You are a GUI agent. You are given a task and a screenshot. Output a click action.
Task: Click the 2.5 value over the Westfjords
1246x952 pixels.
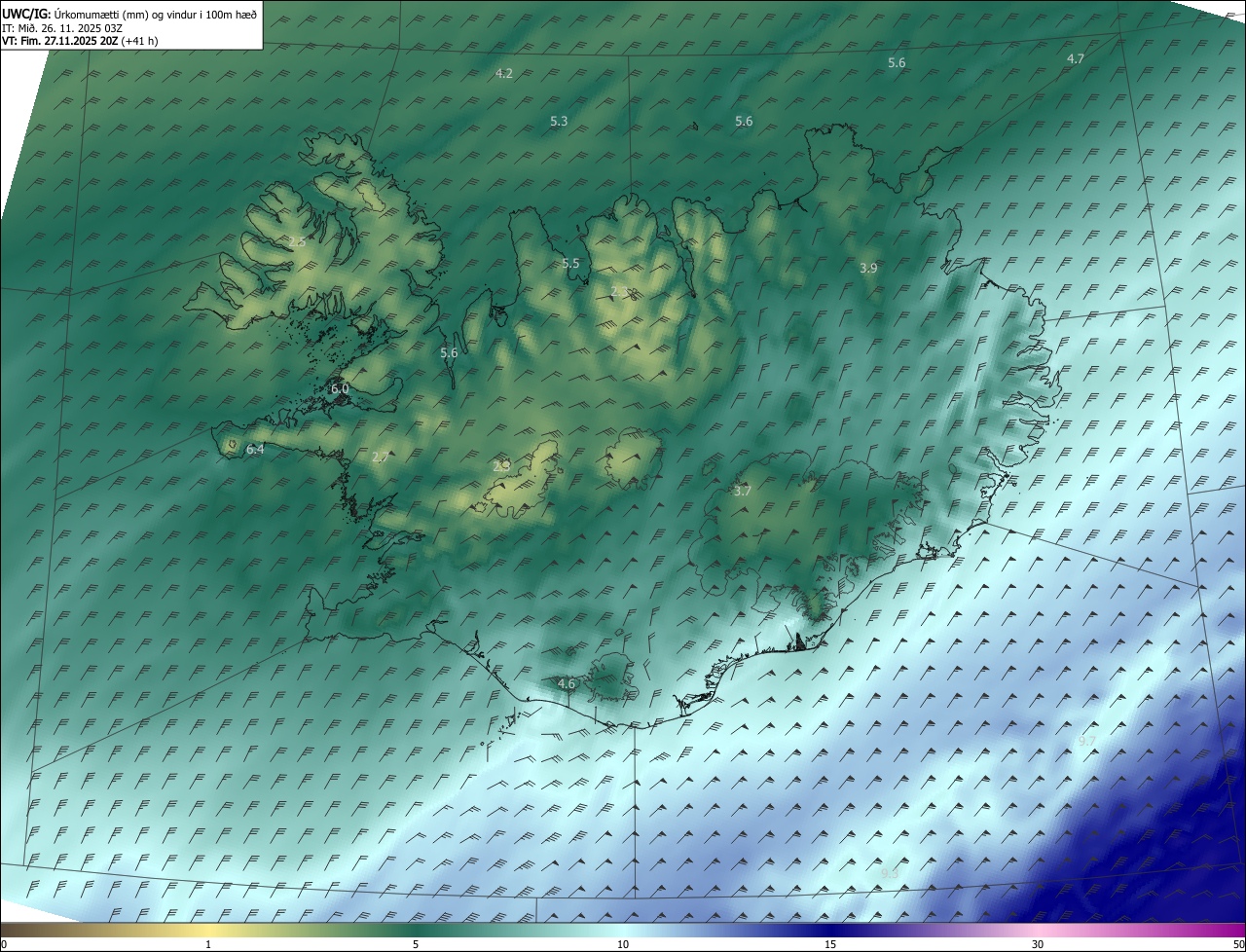coord(297,241)
